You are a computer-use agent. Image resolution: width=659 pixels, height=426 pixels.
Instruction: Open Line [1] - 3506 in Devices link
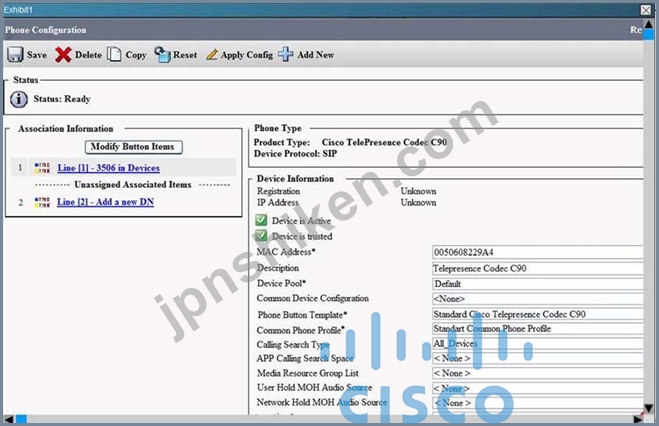[108, 168]
